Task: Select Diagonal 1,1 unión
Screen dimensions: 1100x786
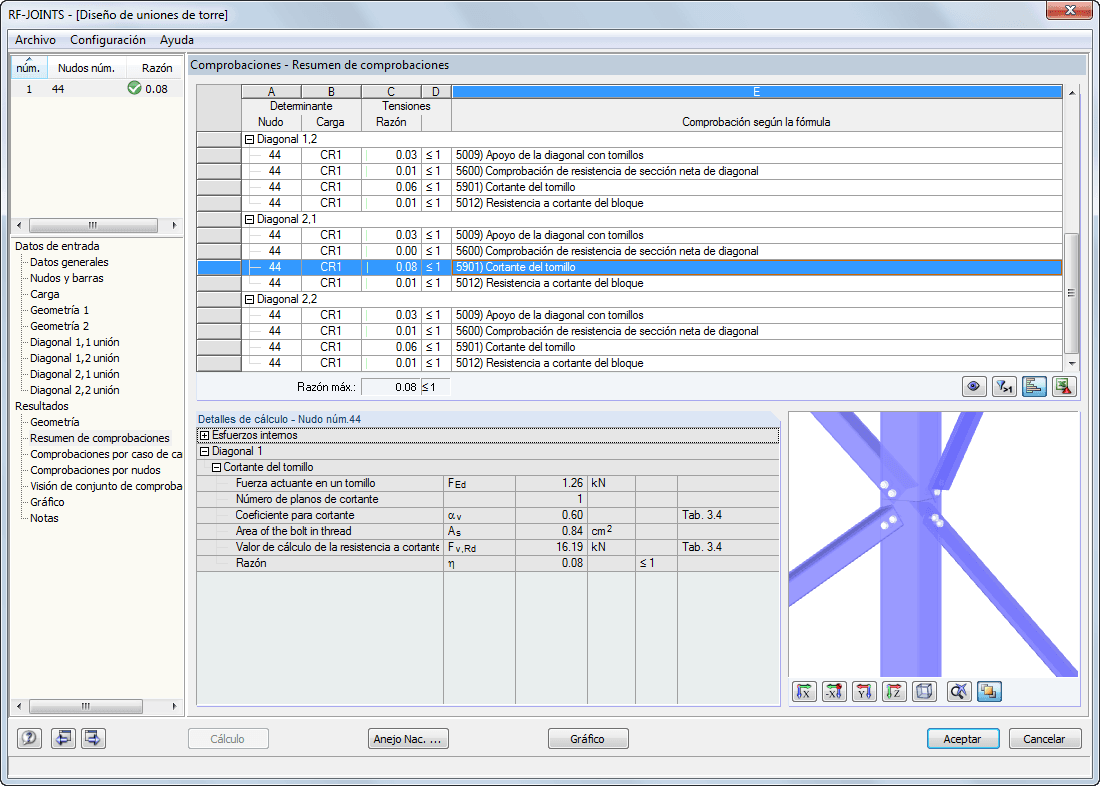Action: pyautogui.click(x=75, y=342)
